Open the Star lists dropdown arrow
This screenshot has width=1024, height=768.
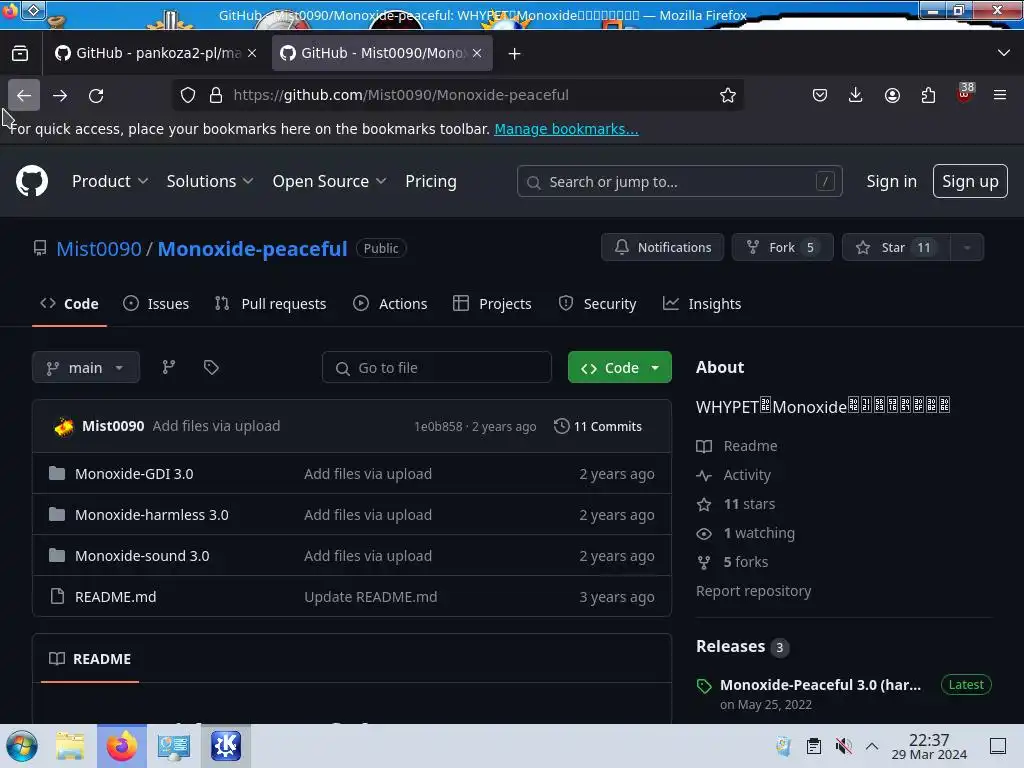click(967, 248)
